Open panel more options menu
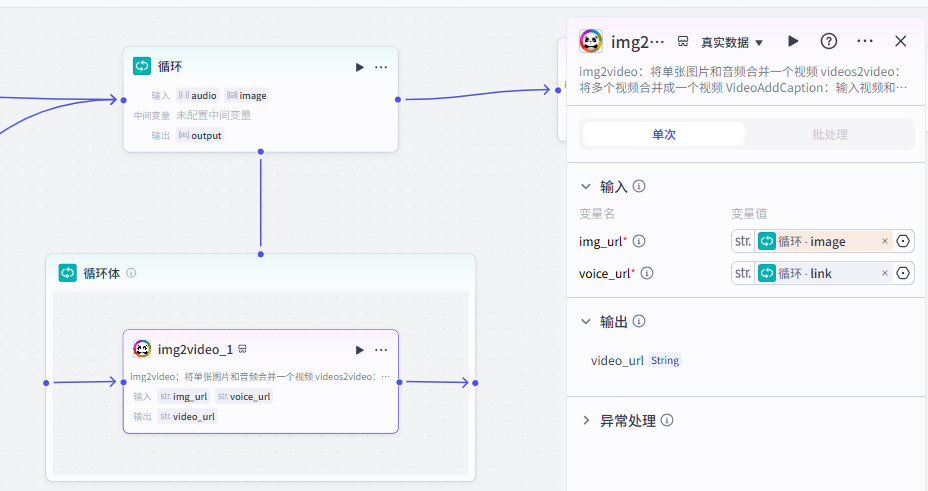This screenshot has height=491, width=928. pyautogui.click(x=865, y=41)
